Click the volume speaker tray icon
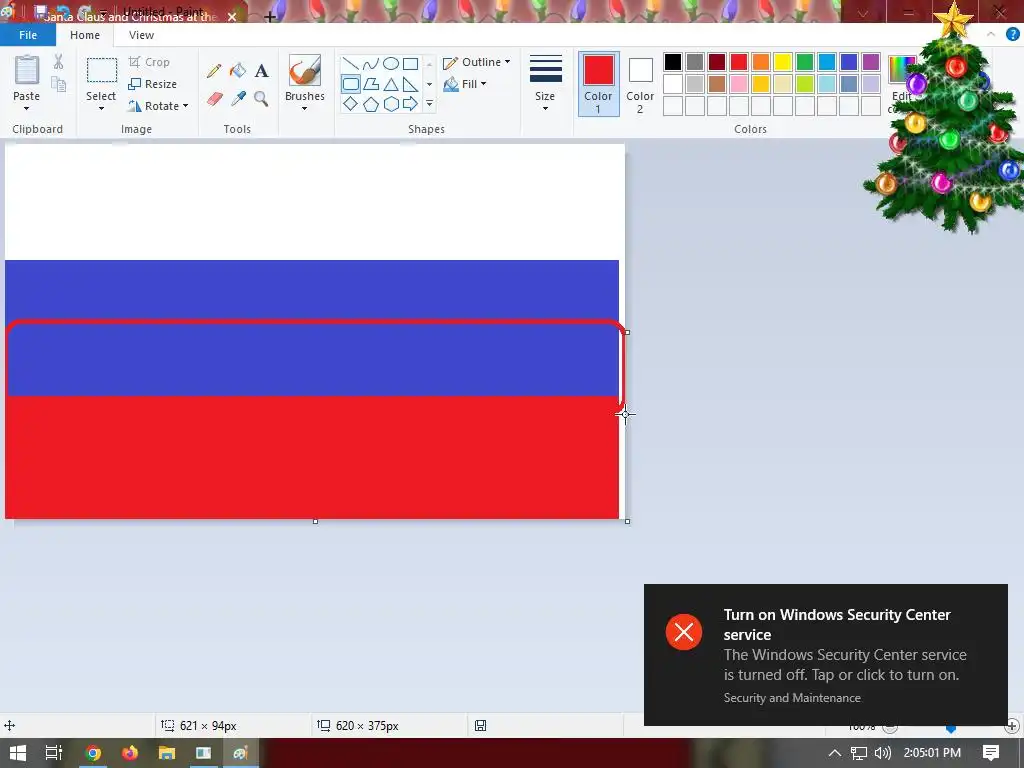 882,753
